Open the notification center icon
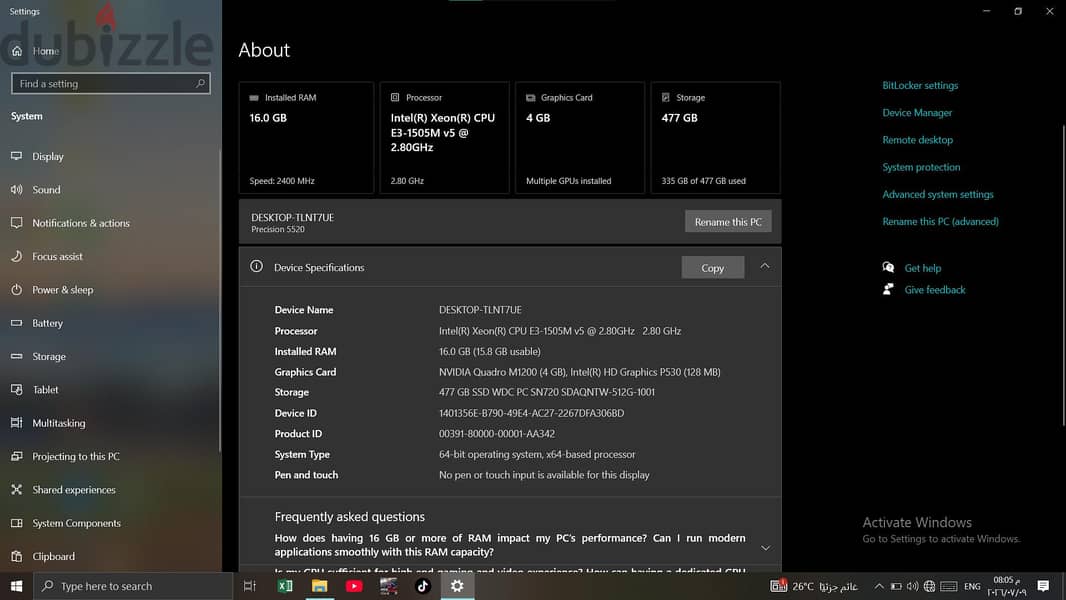Image resolution: width=1066 pixels, height=600 pixels. [1044, 586]
